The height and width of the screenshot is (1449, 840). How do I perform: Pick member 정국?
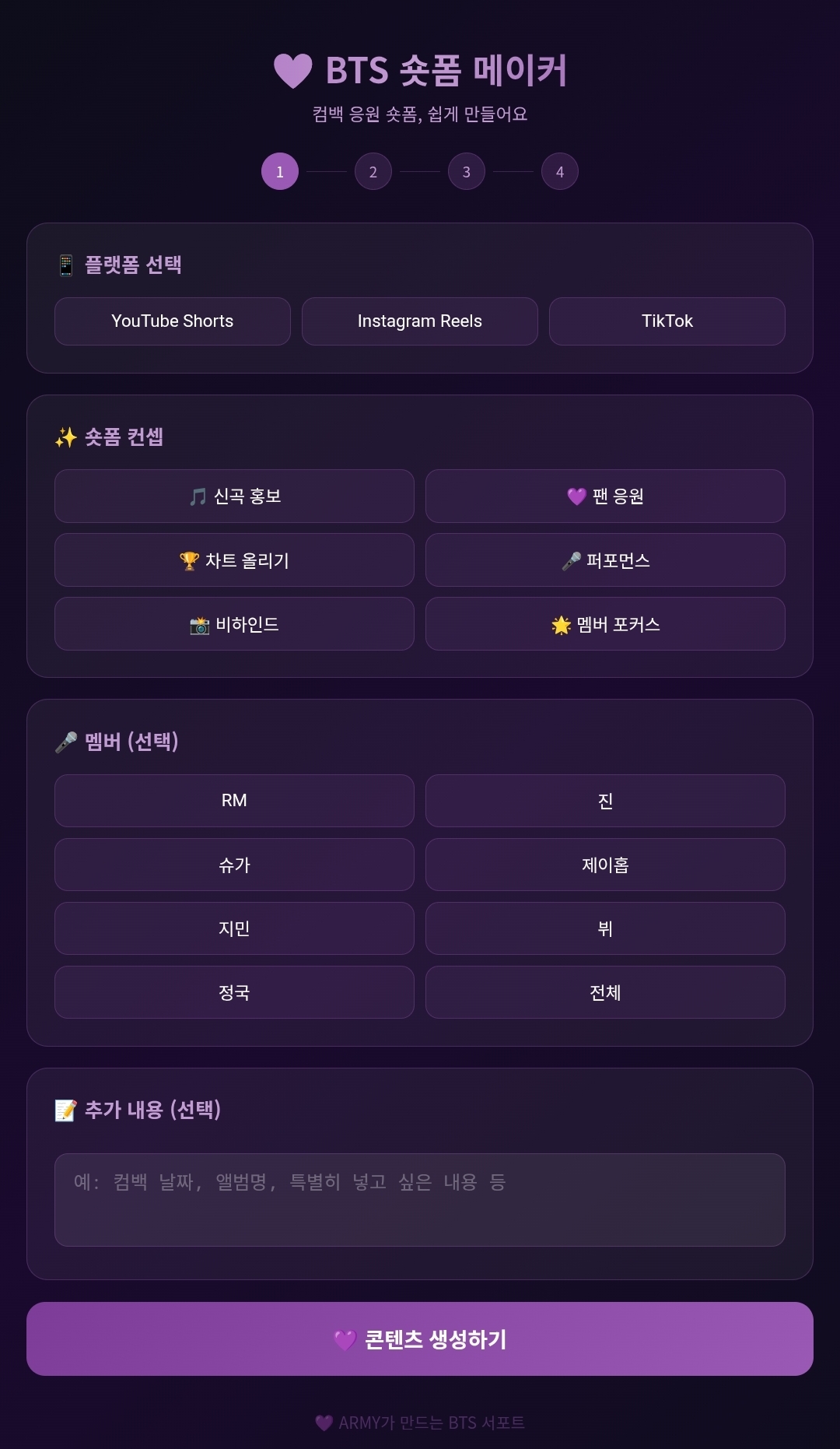click(234, 992)
